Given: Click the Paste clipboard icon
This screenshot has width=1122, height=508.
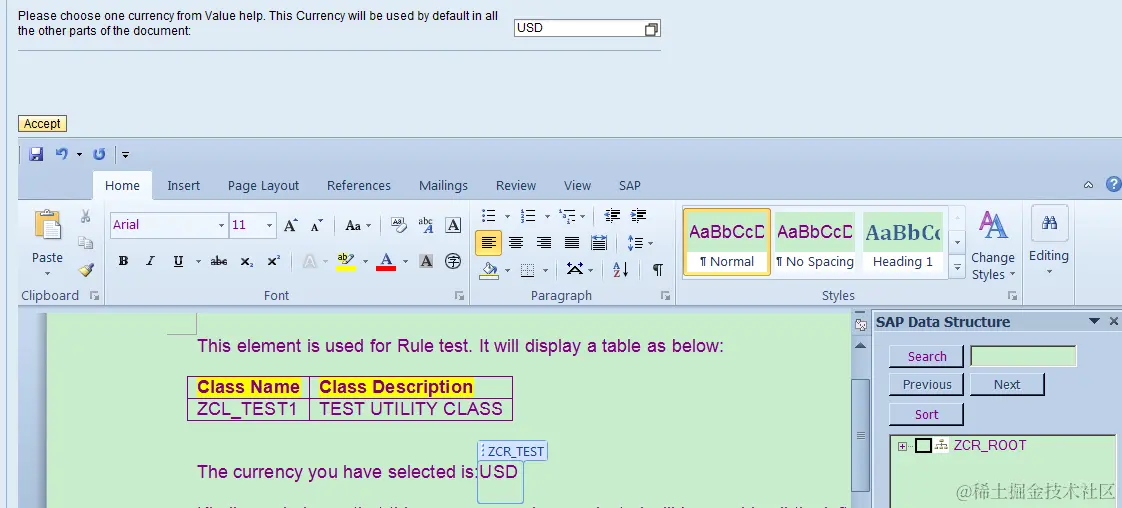Looking at the screenshot, I should coord(47,225).
